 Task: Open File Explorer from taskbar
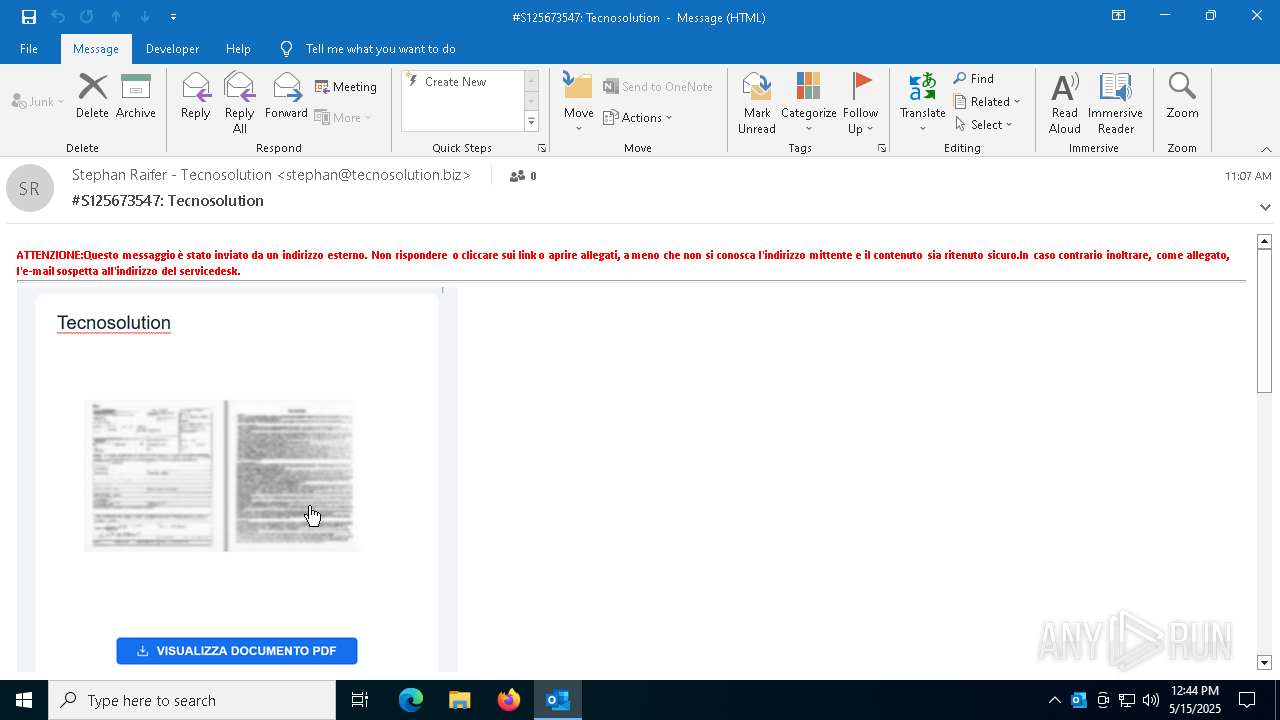pos(459,700)
